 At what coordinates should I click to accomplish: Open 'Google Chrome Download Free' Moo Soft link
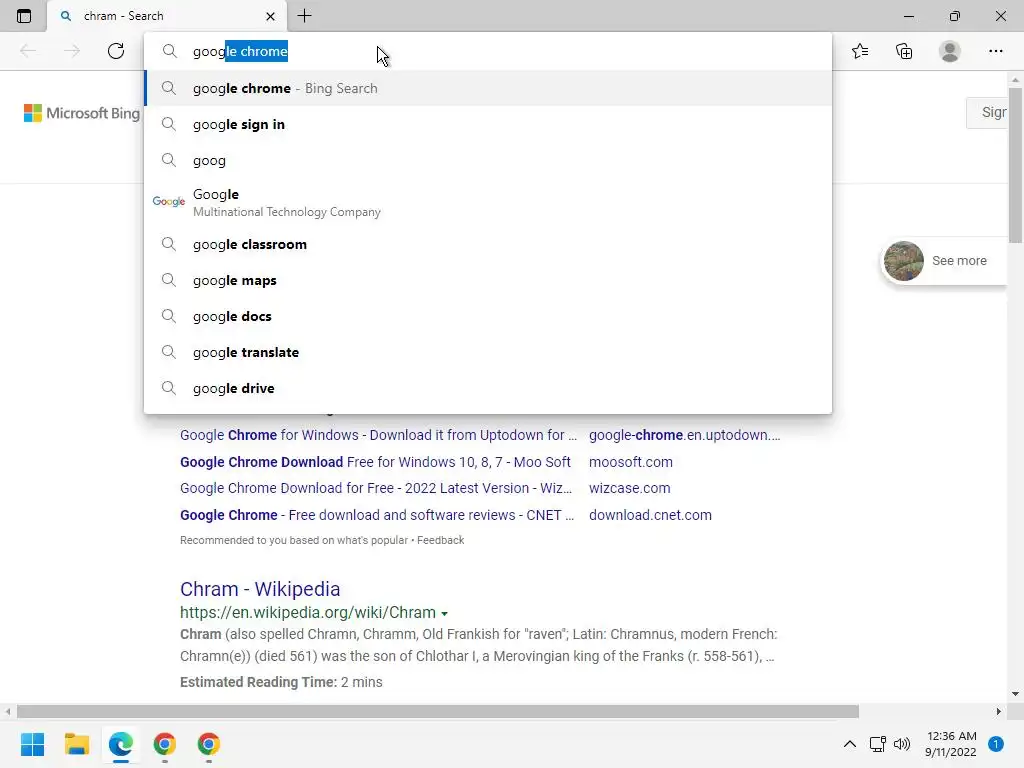click(x=376, y=462)
